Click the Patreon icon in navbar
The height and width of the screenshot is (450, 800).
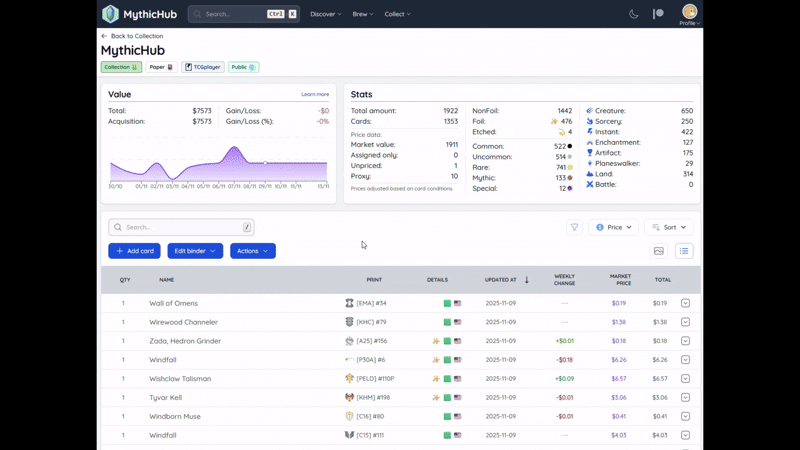(658, 14)
